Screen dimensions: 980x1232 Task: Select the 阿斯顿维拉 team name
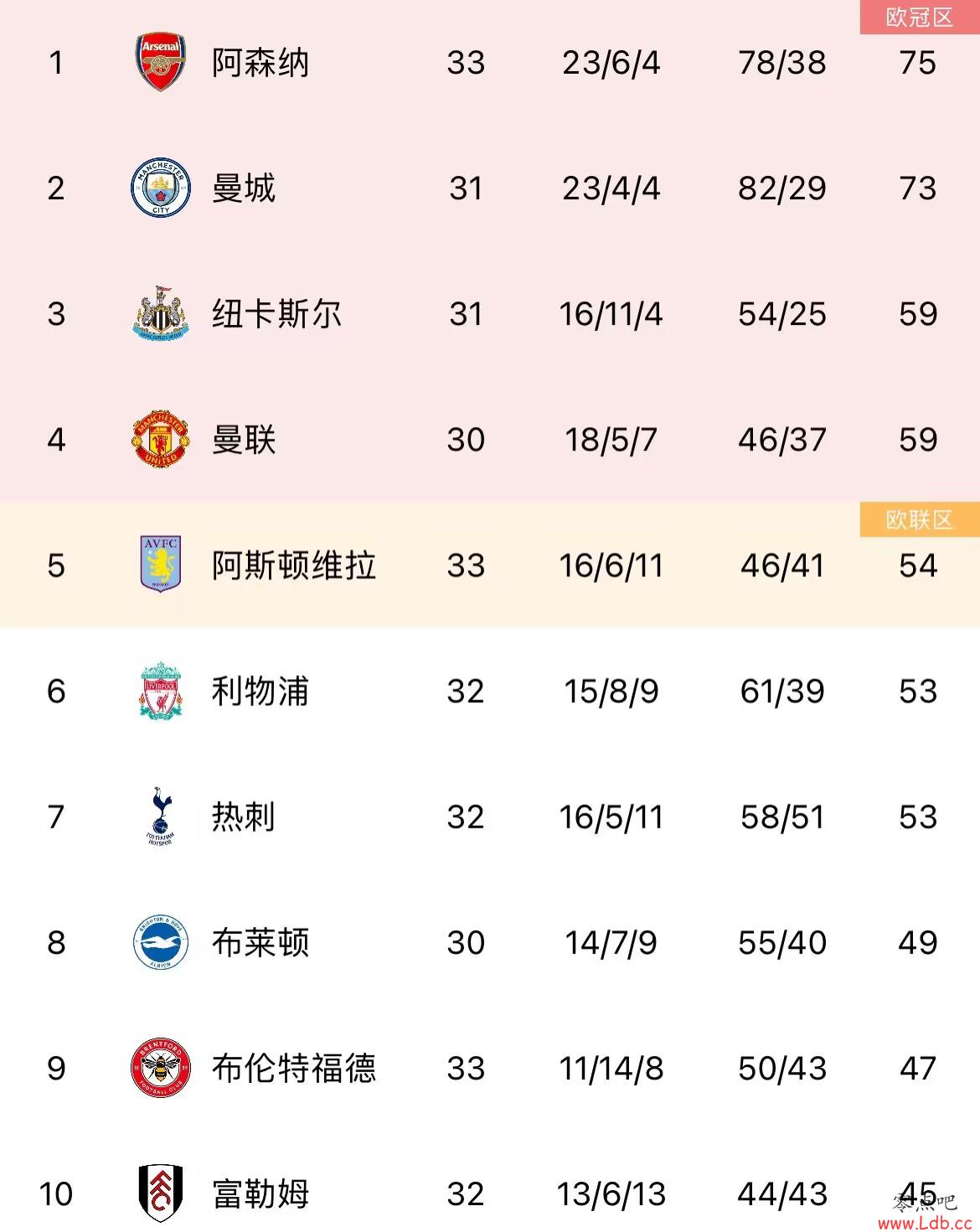(293, 565)
